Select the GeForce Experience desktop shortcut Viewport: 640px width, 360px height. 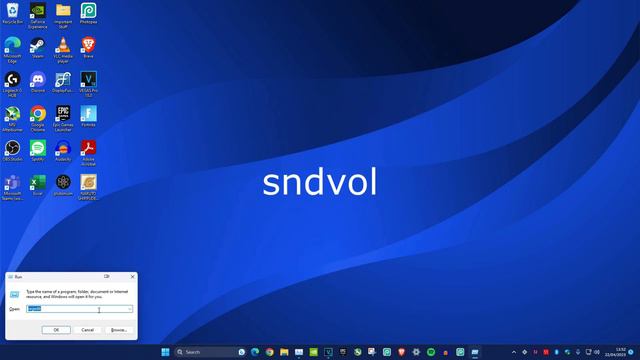tap(38, 16)
